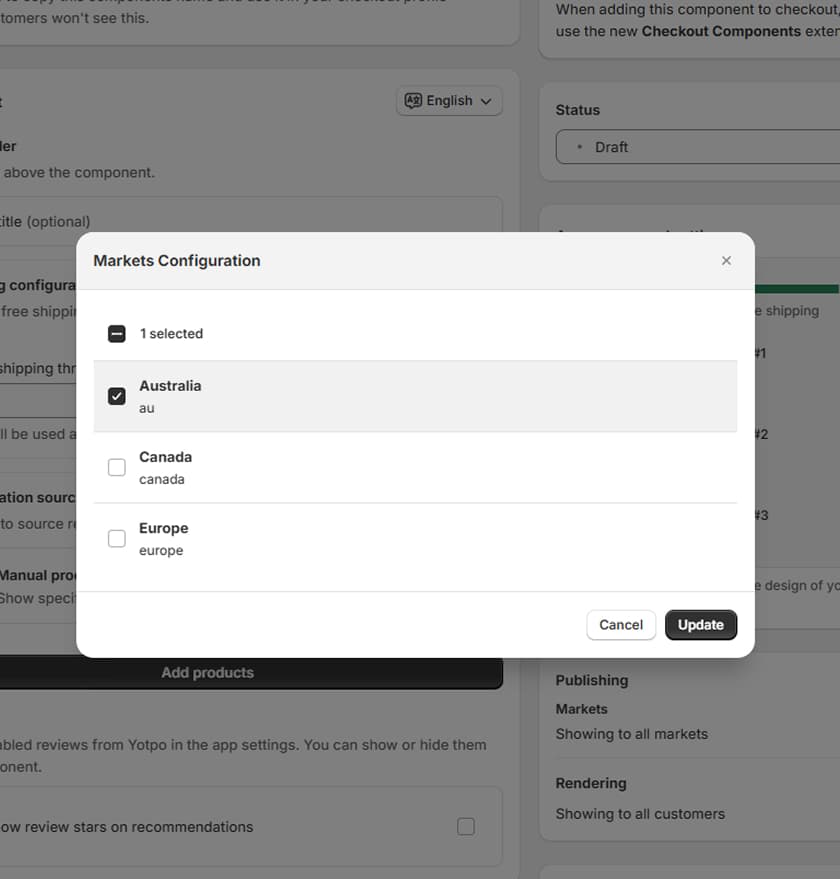
Task: Click the Markets Configuration dialog title
Action: [176, 260]
